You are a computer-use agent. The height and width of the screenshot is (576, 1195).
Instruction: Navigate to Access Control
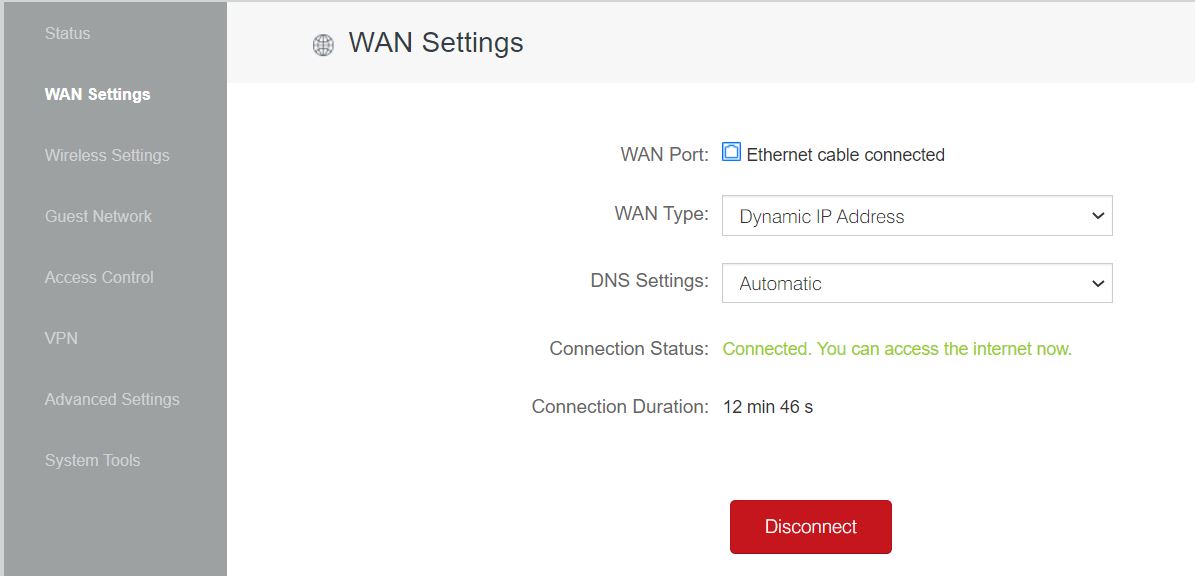99,277
